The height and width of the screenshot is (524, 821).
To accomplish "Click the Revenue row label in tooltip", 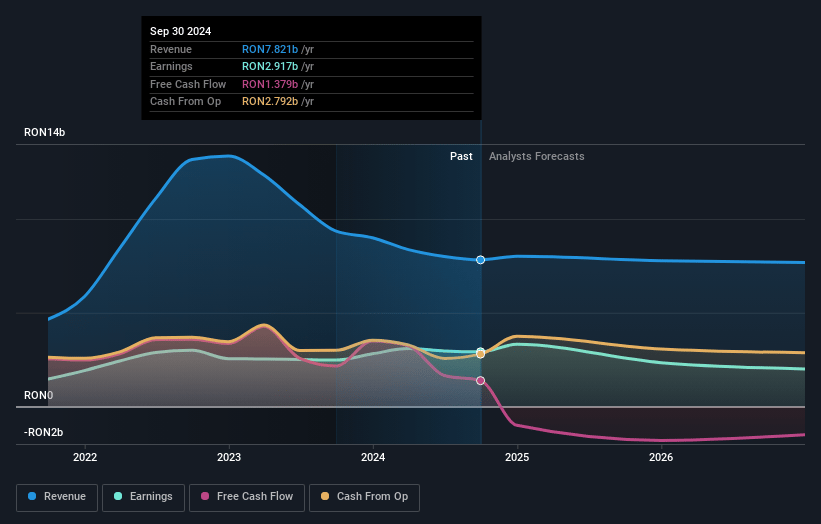I will (171, 49).
